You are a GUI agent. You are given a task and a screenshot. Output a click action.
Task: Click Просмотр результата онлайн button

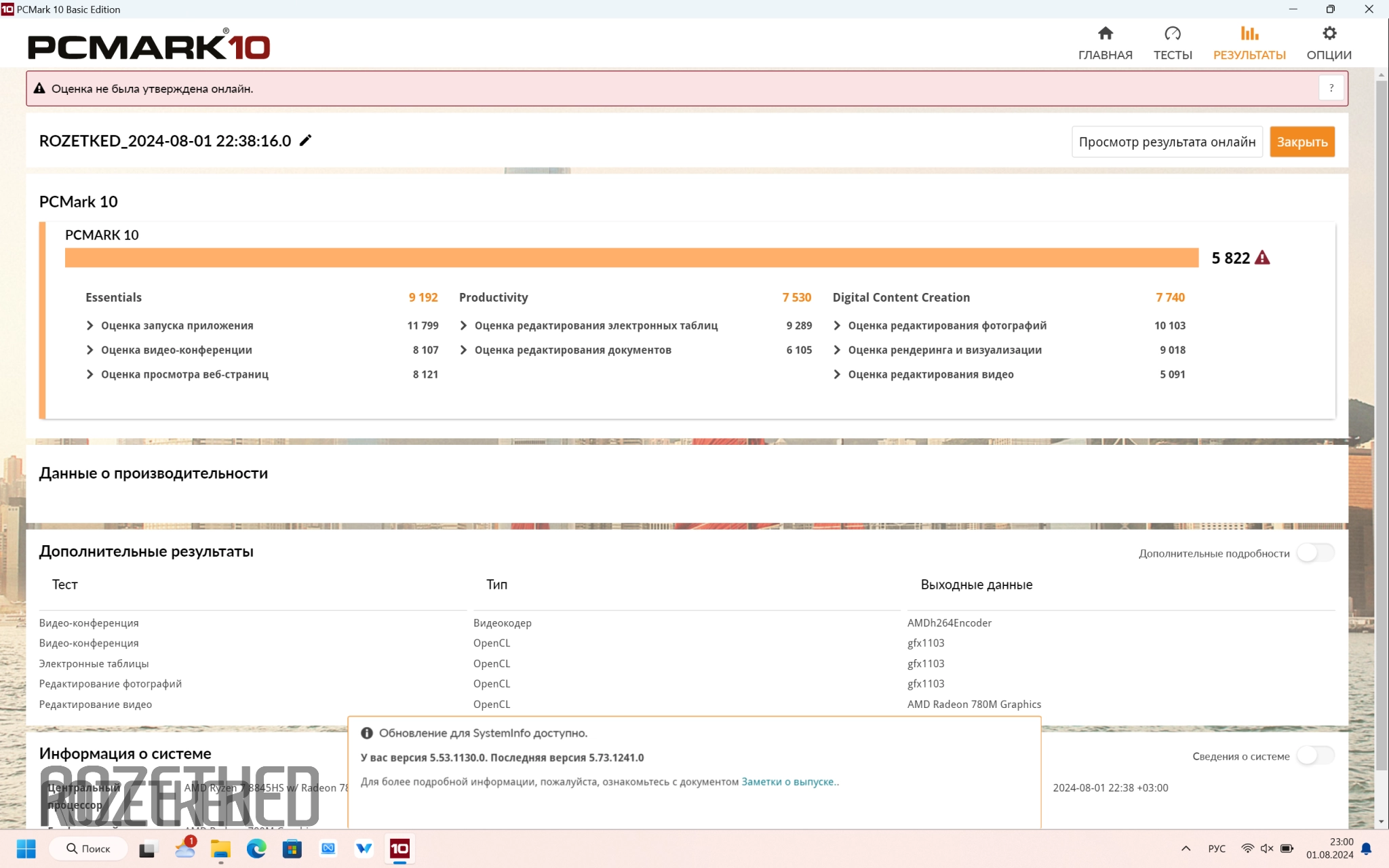click(x=1167, y=142)
